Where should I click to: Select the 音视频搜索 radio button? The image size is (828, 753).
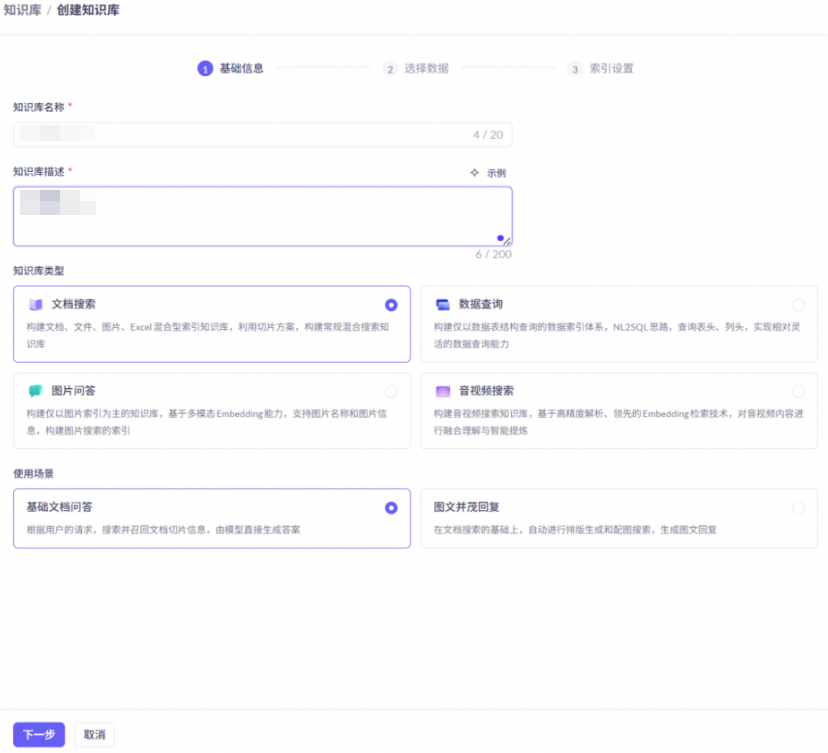point(798,391)
